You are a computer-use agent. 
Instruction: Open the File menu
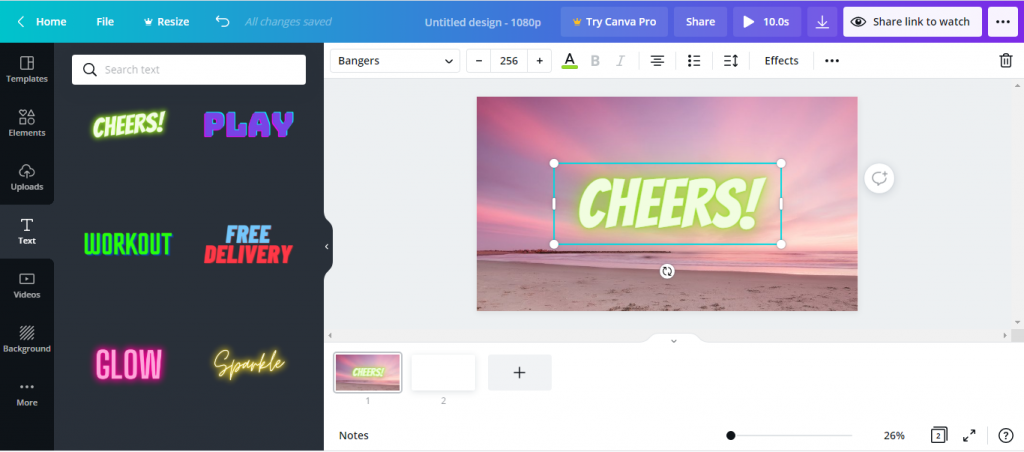[x=105, y=22]
